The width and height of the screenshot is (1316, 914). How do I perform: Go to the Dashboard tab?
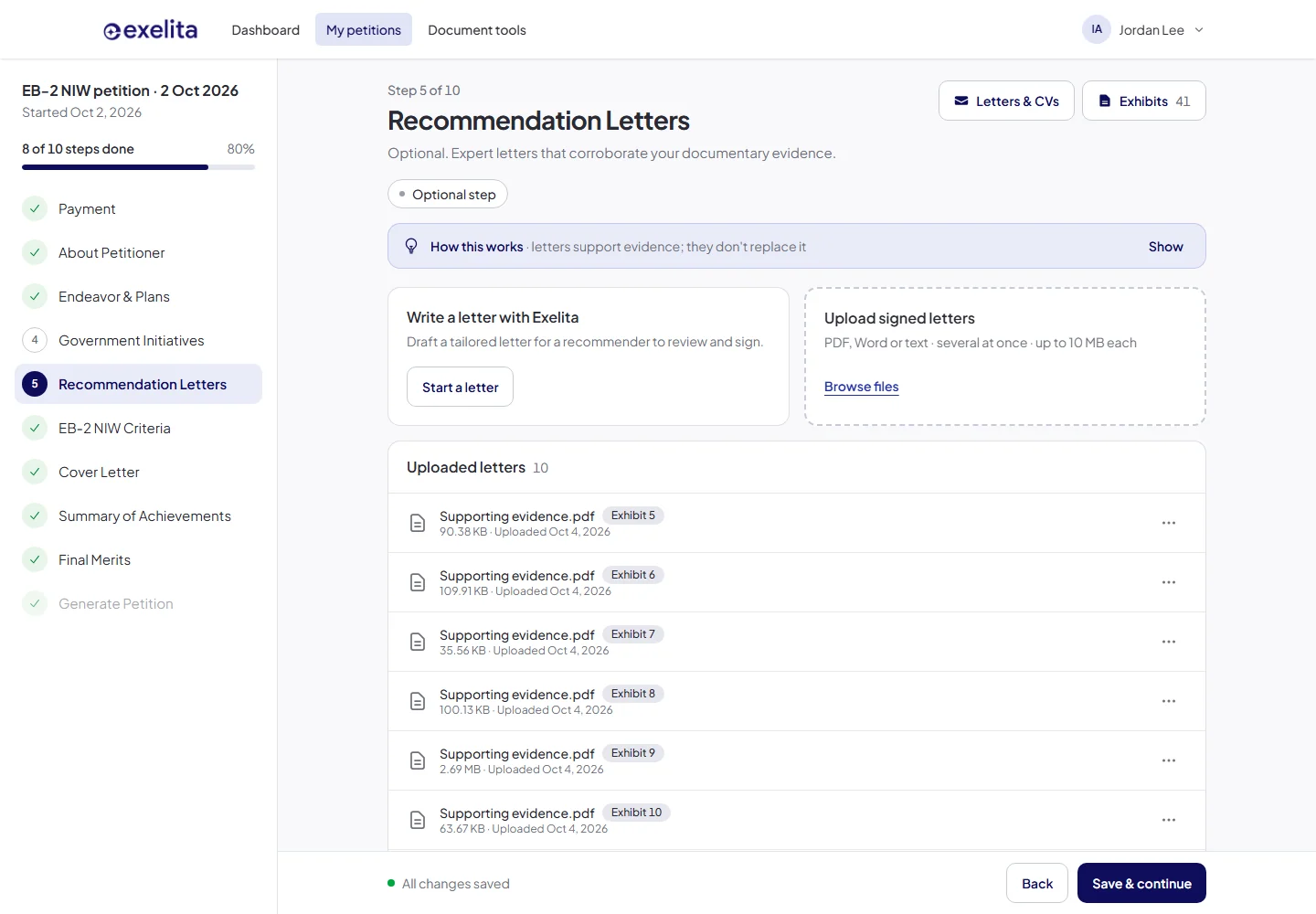click(x=266, y=30)
